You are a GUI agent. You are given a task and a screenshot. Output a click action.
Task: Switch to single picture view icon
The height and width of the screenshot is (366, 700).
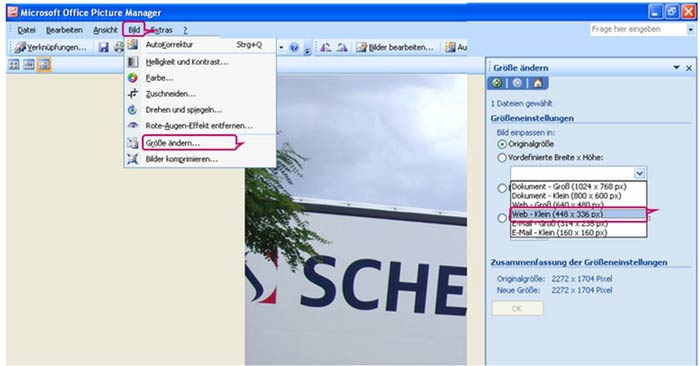click(x=44, y=65)
